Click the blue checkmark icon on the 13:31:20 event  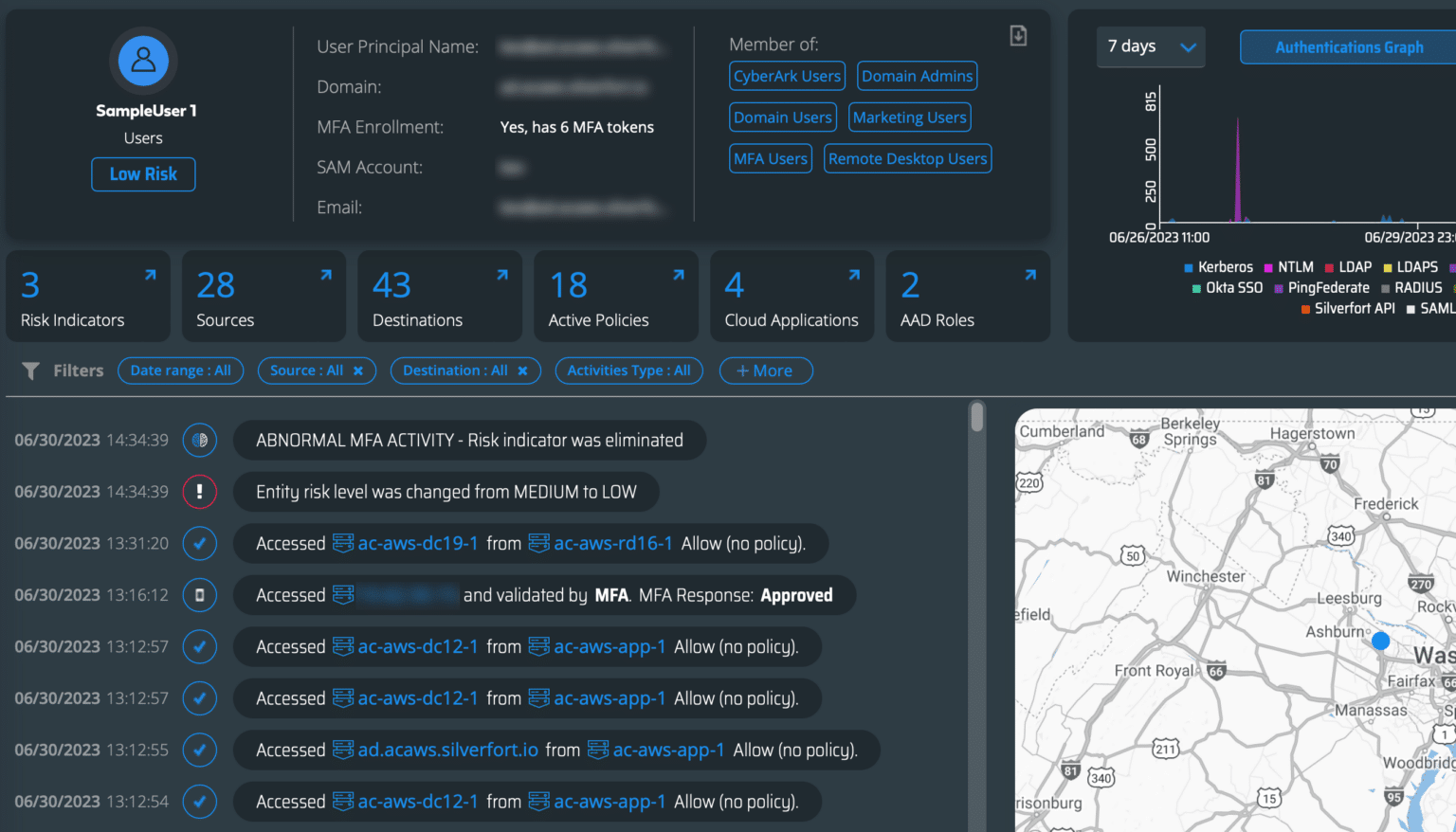coord(199,543)
